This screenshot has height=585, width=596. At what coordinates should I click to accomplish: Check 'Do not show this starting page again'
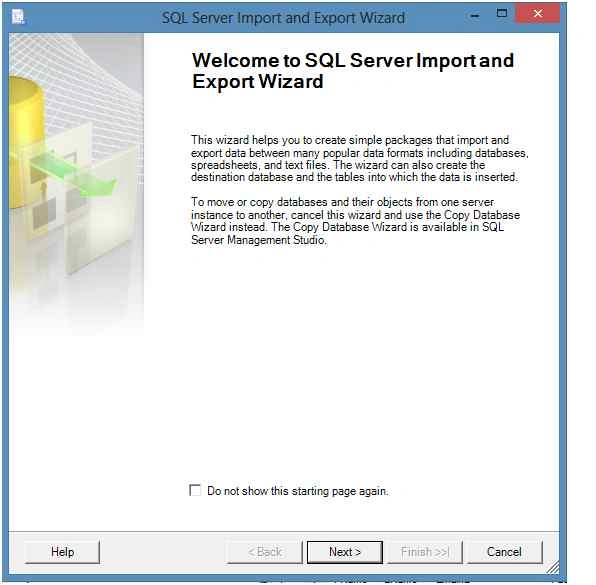[195, 490]
